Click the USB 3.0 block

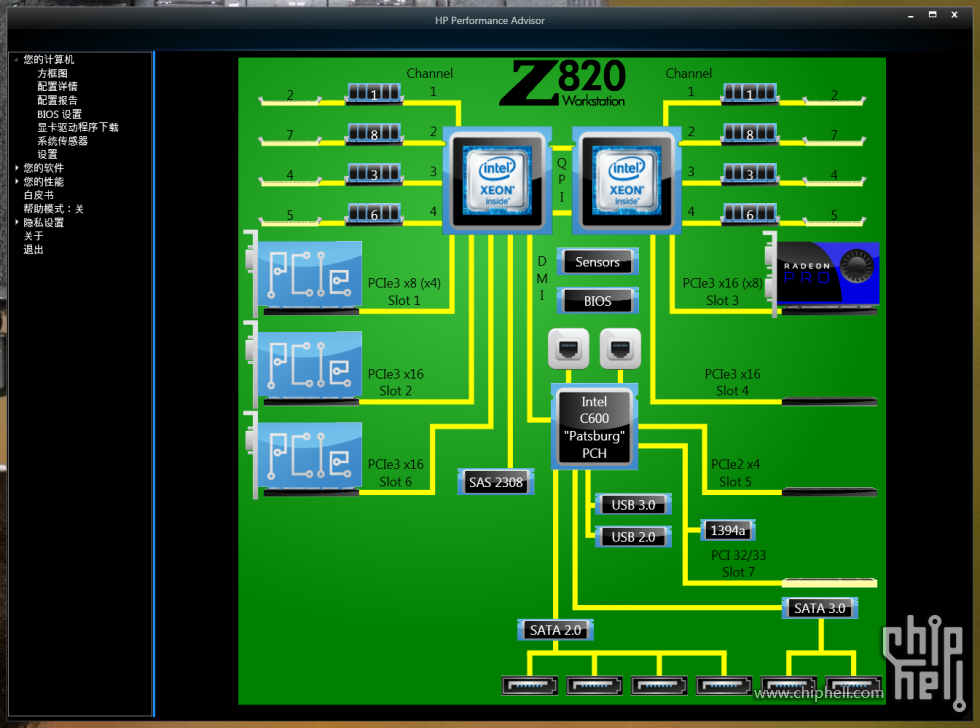pyautogui.click(x=633, y=505)
